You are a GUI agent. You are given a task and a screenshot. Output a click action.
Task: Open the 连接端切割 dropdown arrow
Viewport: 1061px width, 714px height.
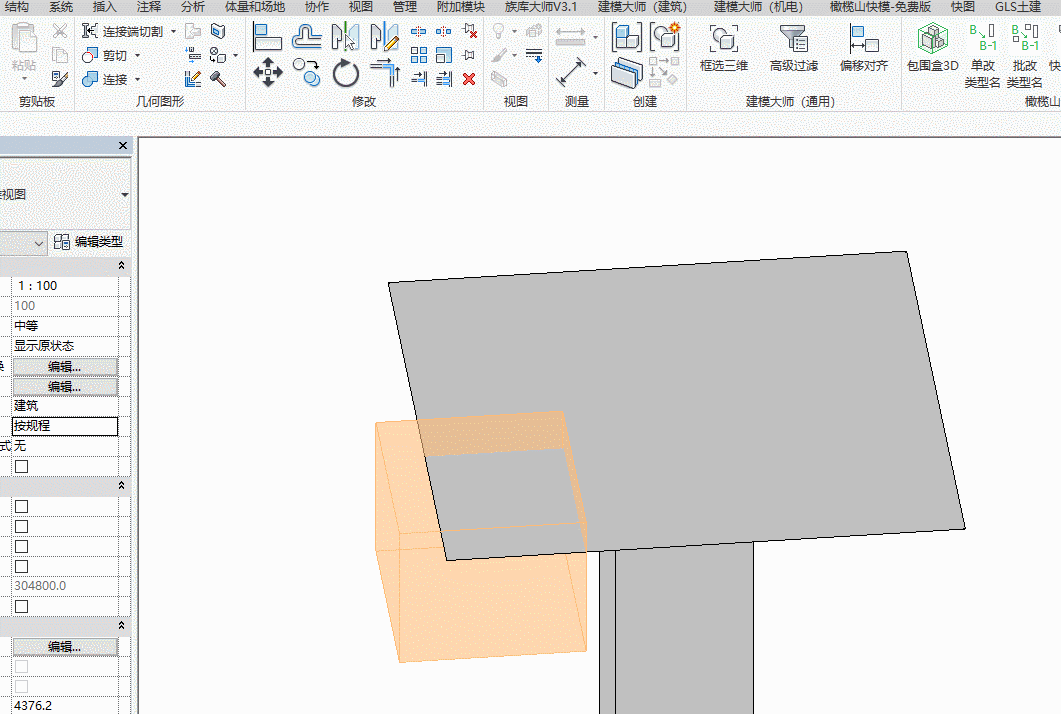click(173, 32)
